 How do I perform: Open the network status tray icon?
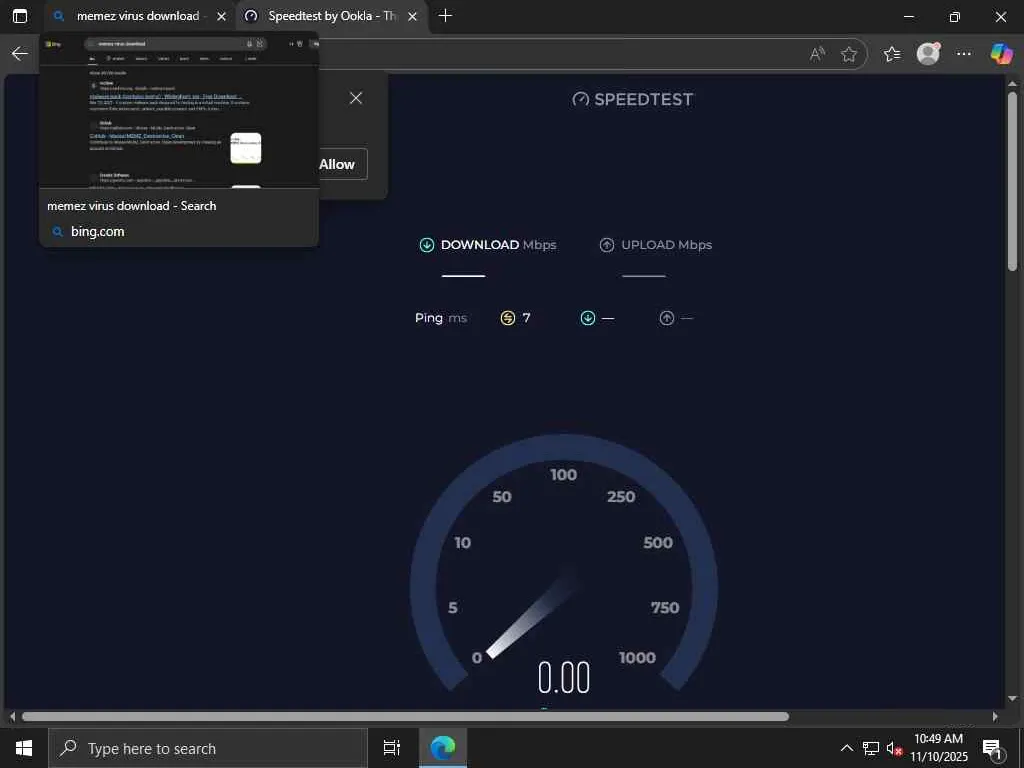click(x=871, y=748)
